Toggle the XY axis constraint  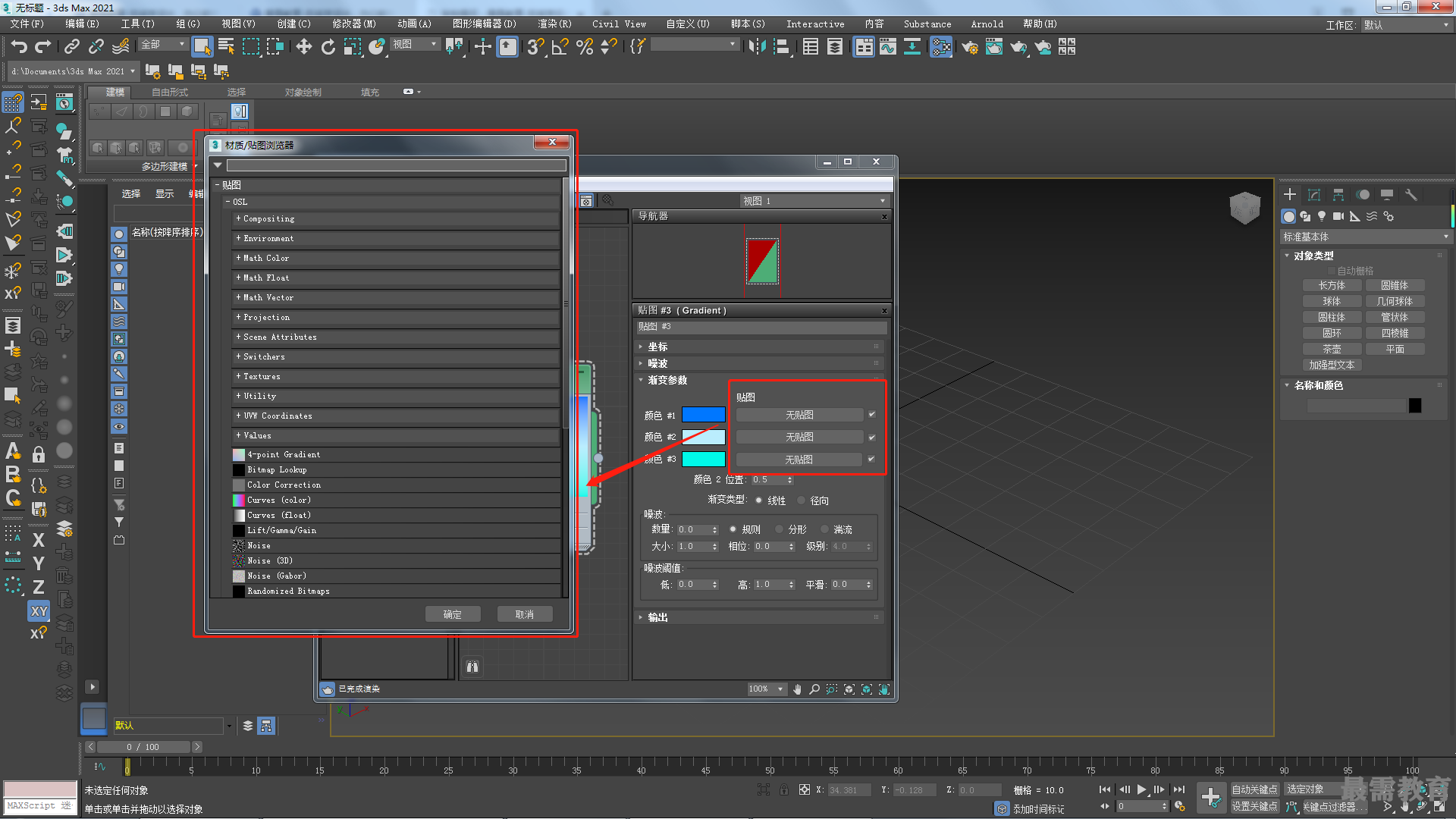click(39, 611)
